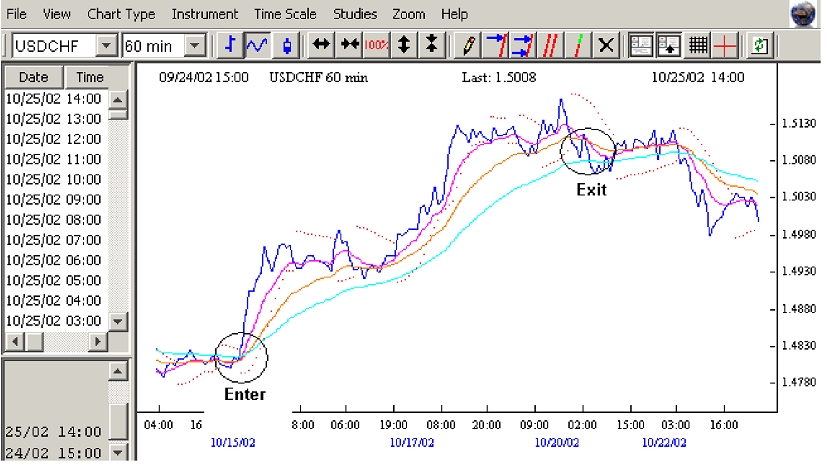
Task: Click the date list scroll down arrow
Action: point(118,321)
